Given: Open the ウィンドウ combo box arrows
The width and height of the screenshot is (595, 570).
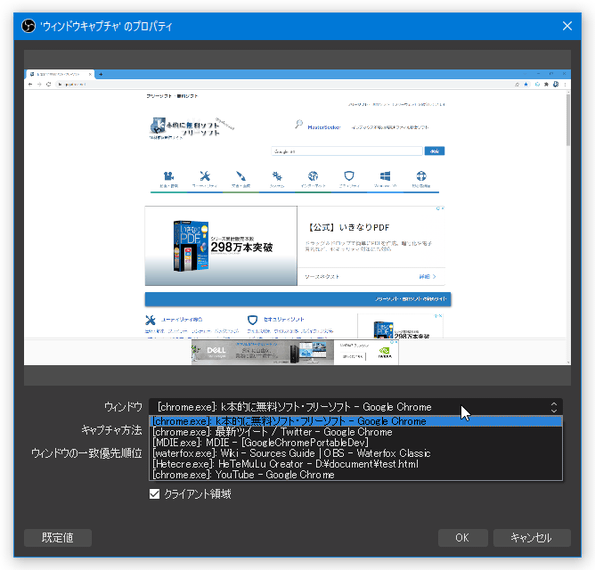Looking at the screenshot, I should click(554, 407).
